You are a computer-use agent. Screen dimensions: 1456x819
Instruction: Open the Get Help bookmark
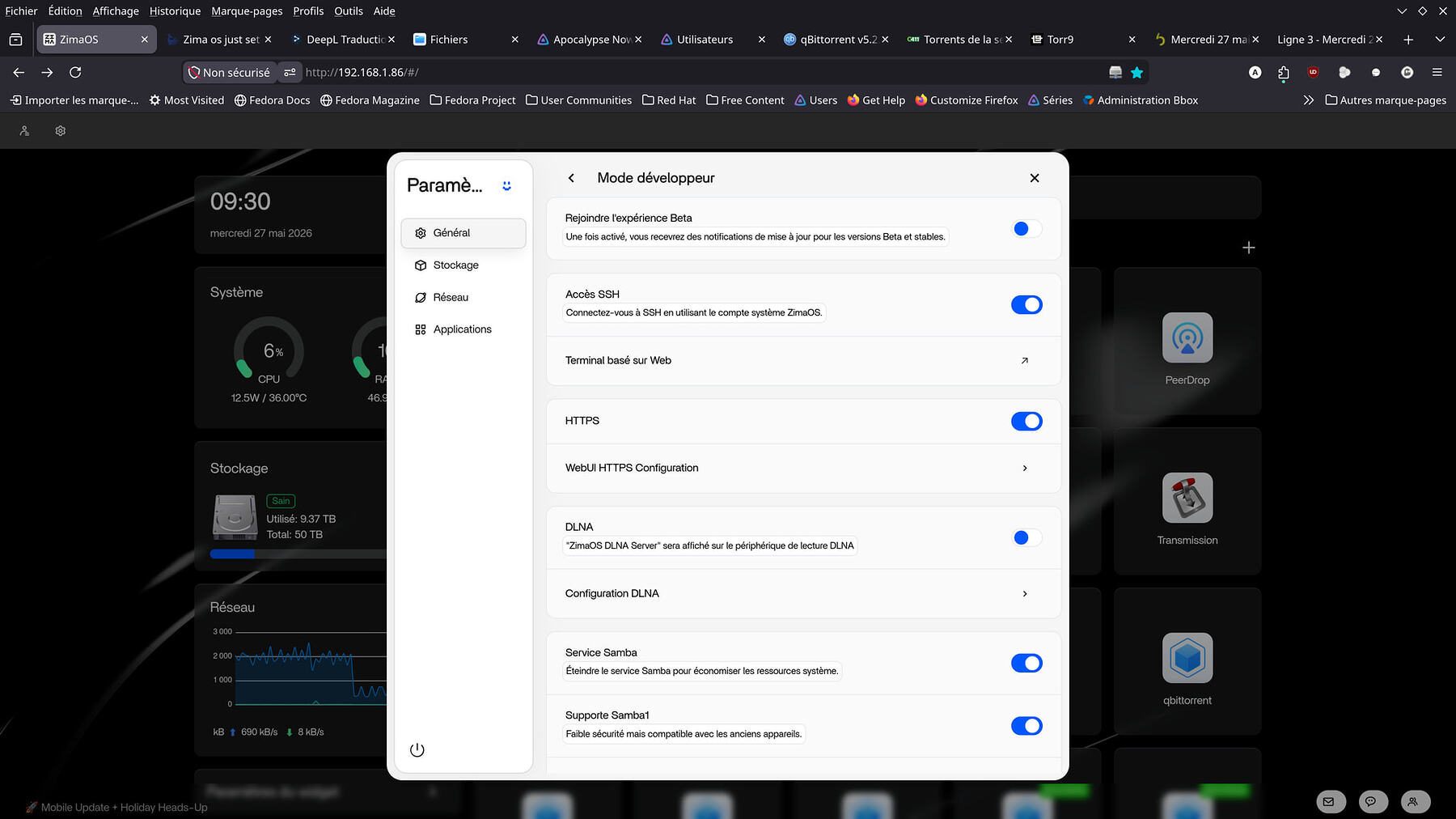[876, 100]
